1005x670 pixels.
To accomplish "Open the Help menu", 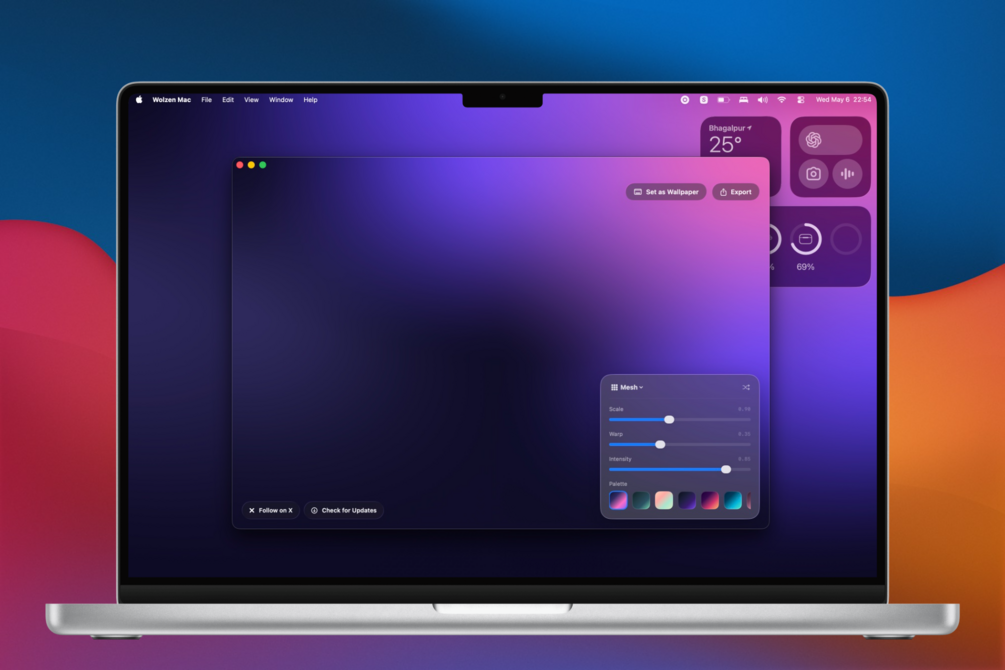I will (310, 99).
